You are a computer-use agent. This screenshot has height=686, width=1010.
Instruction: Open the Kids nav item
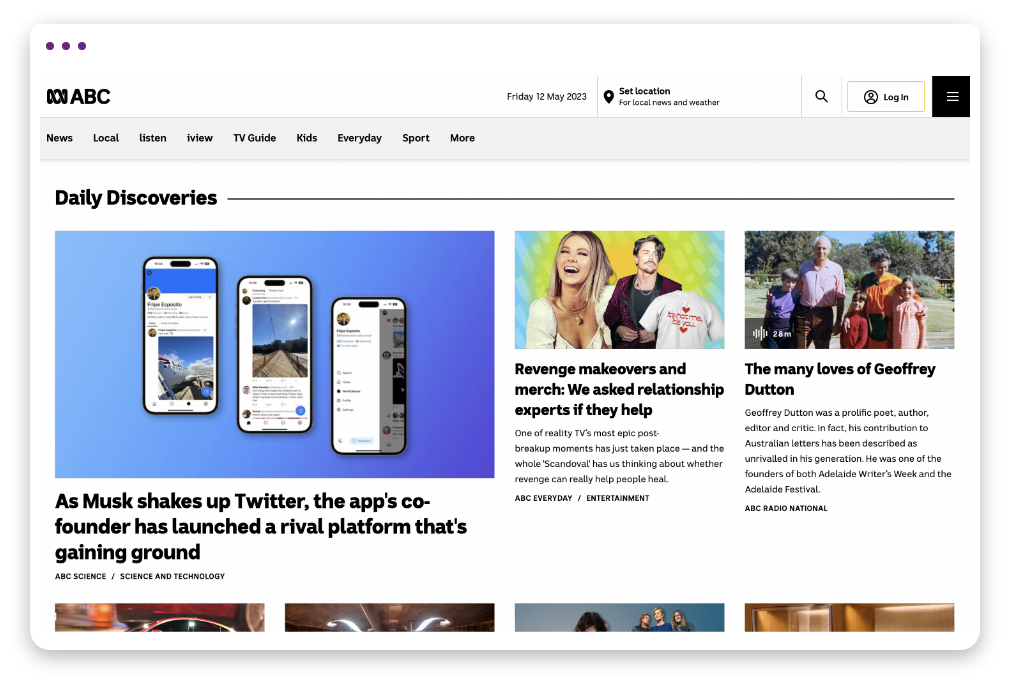pos(307,138)
